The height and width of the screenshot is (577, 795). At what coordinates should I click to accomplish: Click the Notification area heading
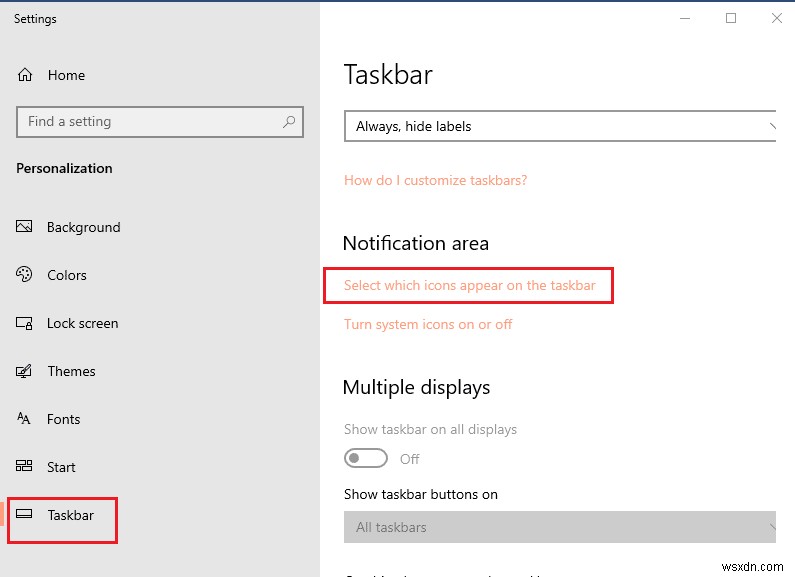(x=416, y=243)
